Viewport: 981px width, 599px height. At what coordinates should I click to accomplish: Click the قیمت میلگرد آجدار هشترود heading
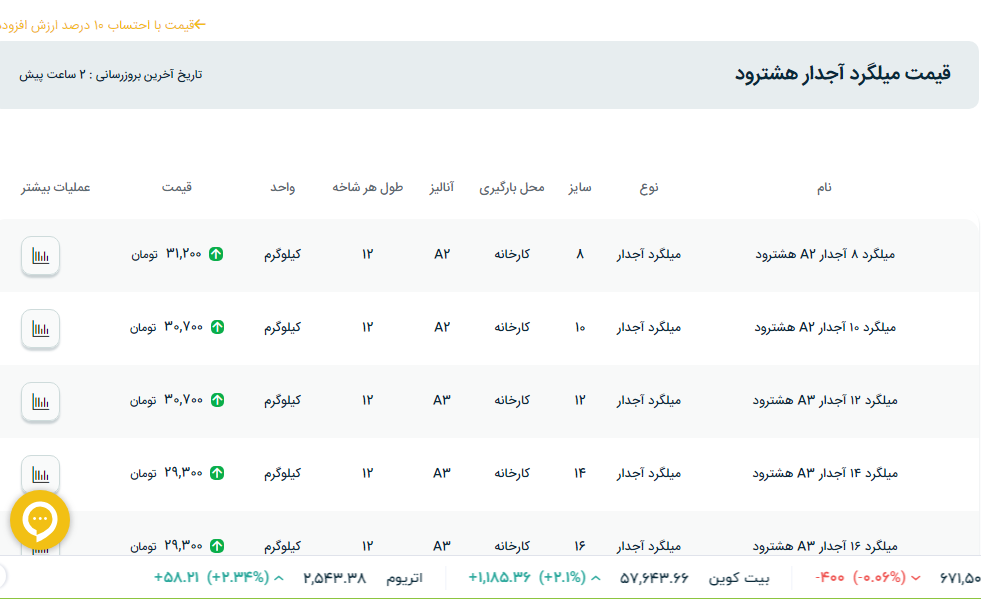pos(842,74)
